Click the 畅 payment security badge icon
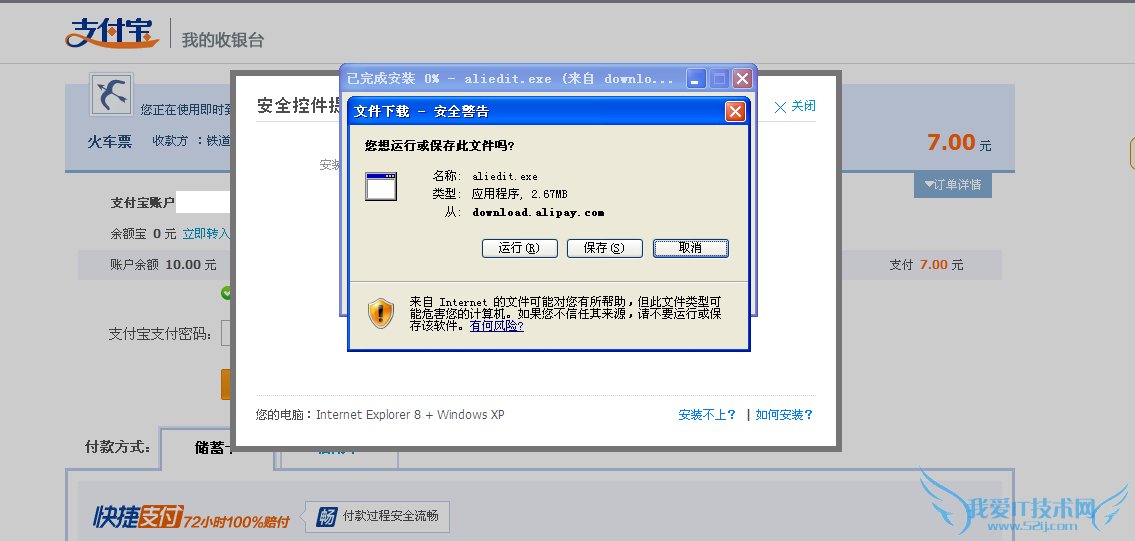 pos(326,516)
